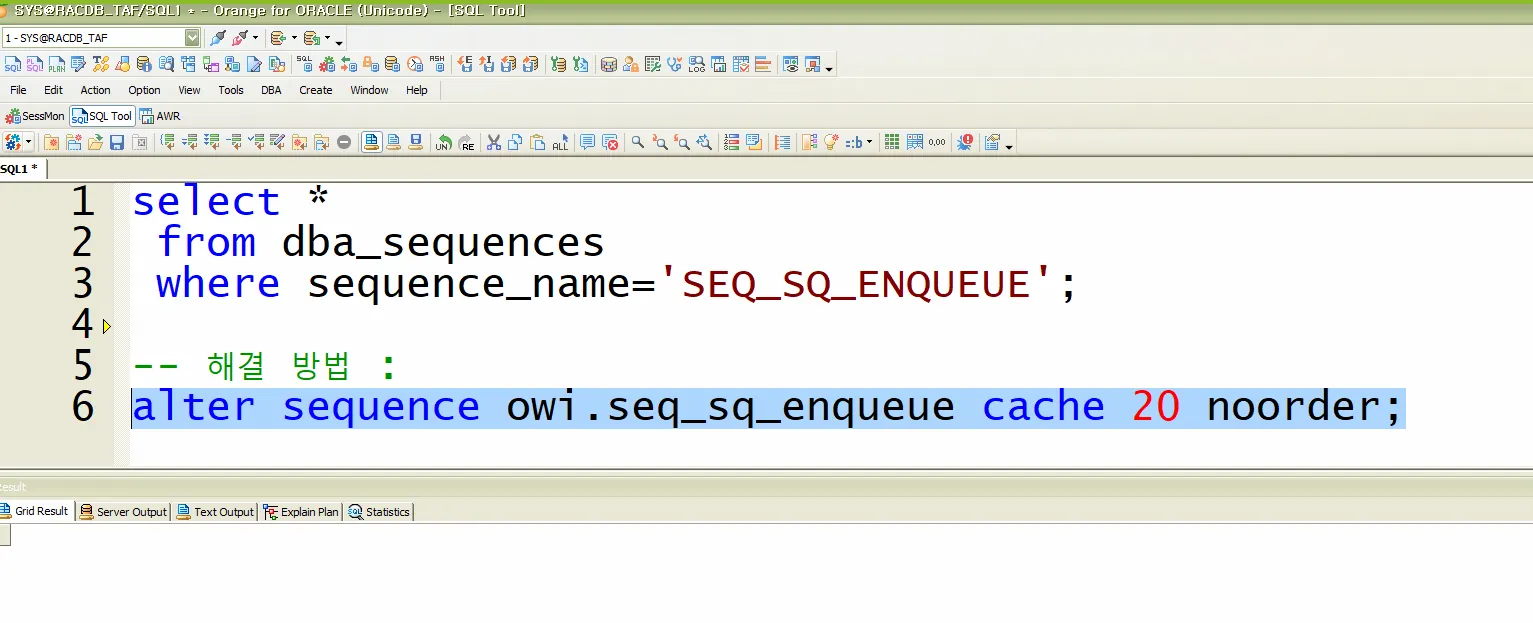Save the SQL script with floppy icon
Screen dimensions: 1533x623
pos(117,143)
